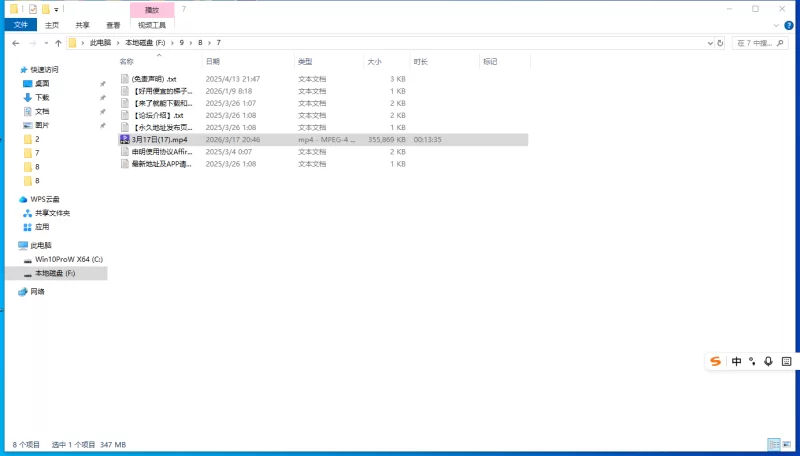Image resolution: width=800 pixels, height=456 pixels.
Task: Click the 应用 apps icon in sidebar
Action: point(28,227)
